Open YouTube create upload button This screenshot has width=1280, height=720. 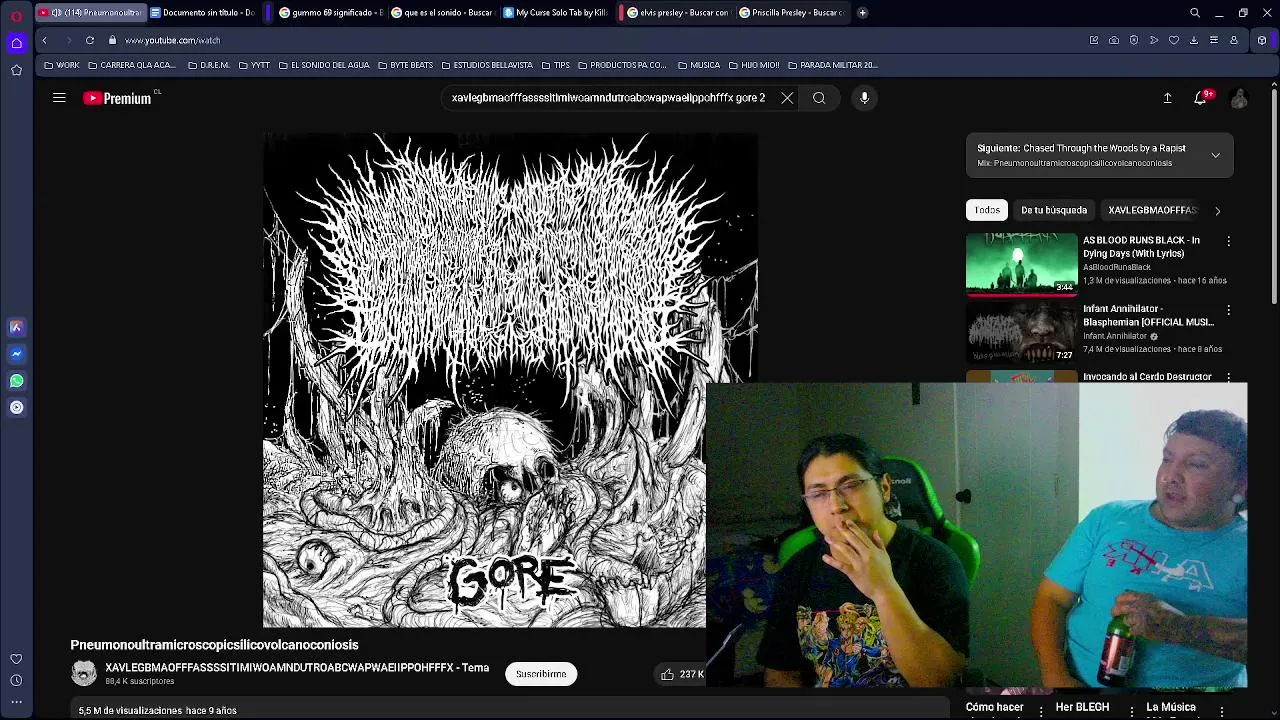pyautogui.click(x=1167, y=98)
